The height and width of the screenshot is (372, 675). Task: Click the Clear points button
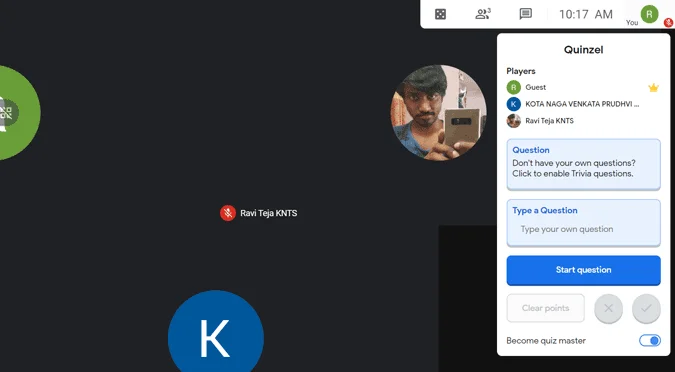coord(545,308)
